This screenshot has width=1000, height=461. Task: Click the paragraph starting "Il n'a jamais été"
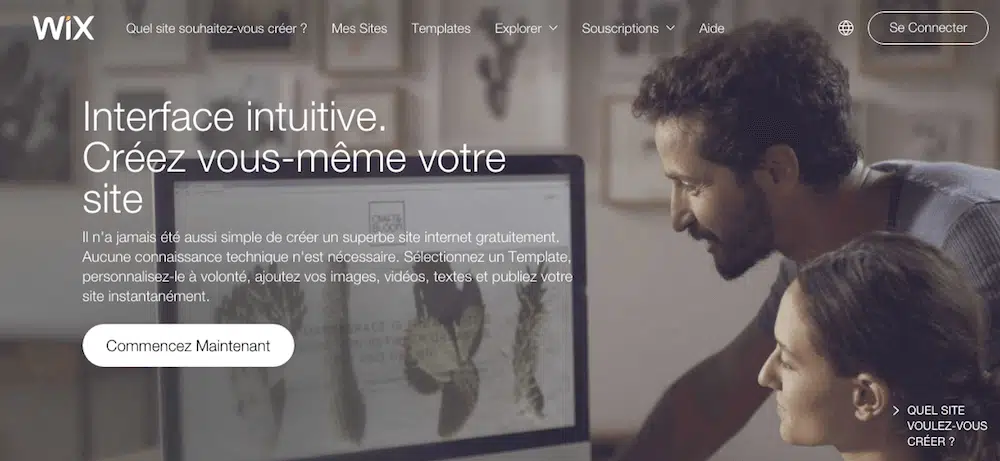327,268
